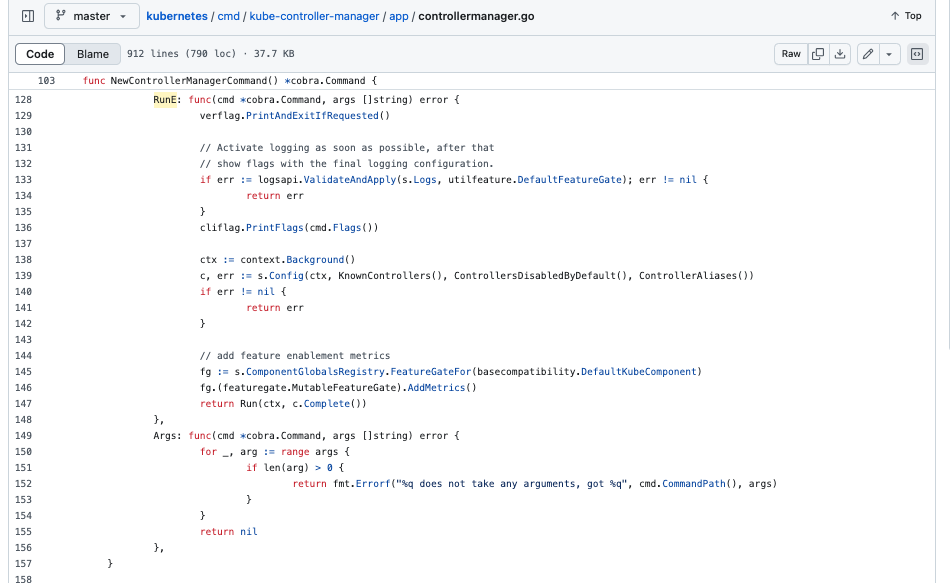Select line number 128
The width and height of the screenshot is (950, 583).
click(23, 99)
